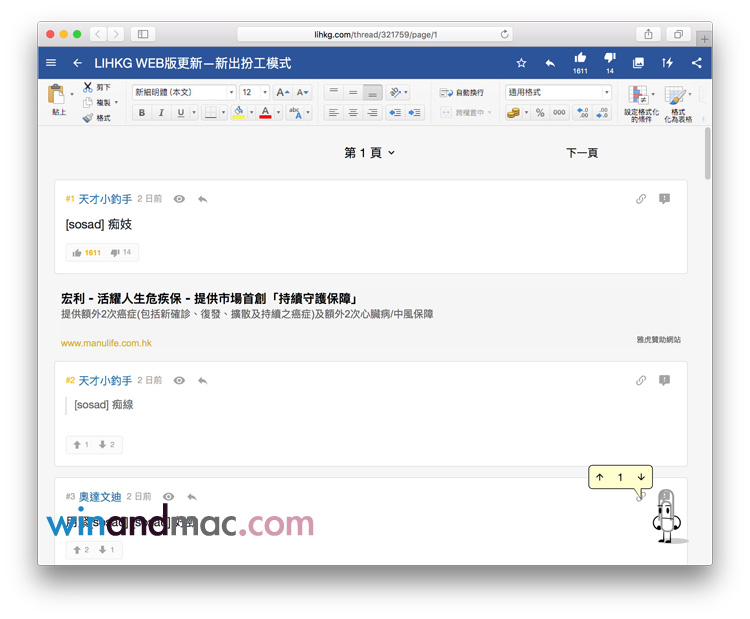The height and width of the screenshot is (619, 750).
Task: Click the share icon in the header
Action: (696, 63)
